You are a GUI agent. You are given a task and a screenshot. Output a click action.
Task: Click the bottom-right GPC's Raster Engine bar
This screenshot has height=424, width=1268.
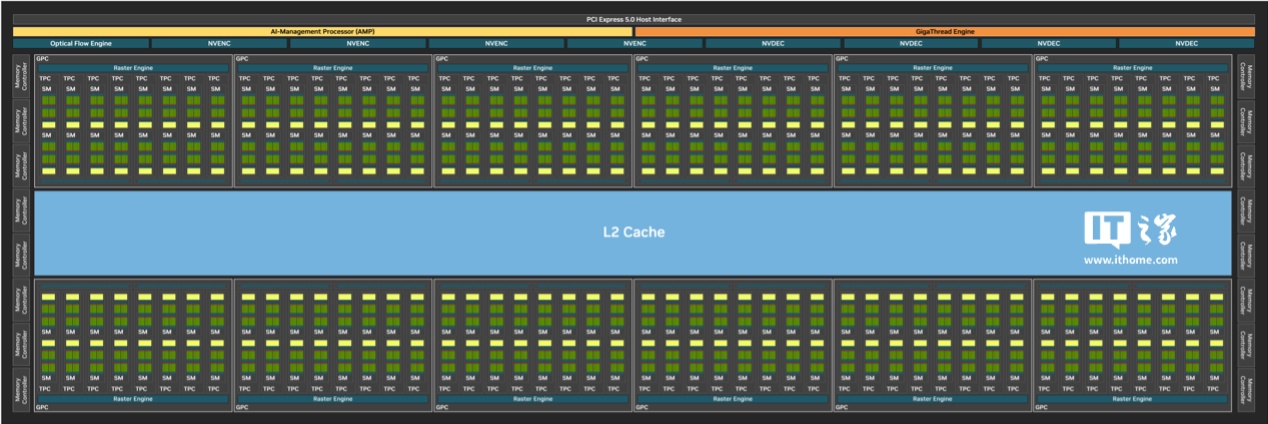click(x=1132, y=398)
